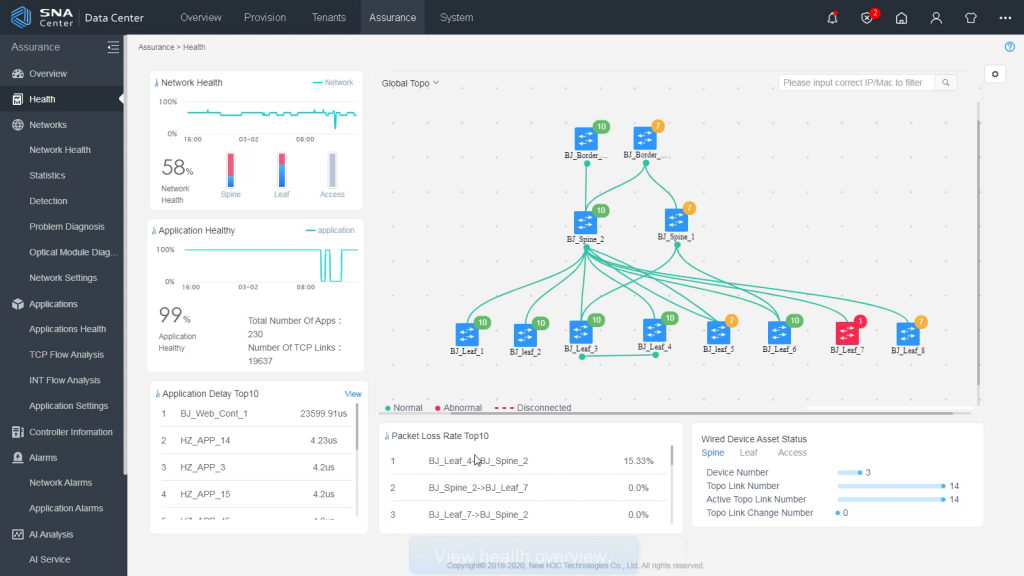Open TCP Flow Analysis in sidebar
Screen dimensions: 1024x576
pyautogui.click(x=66, y=355)
